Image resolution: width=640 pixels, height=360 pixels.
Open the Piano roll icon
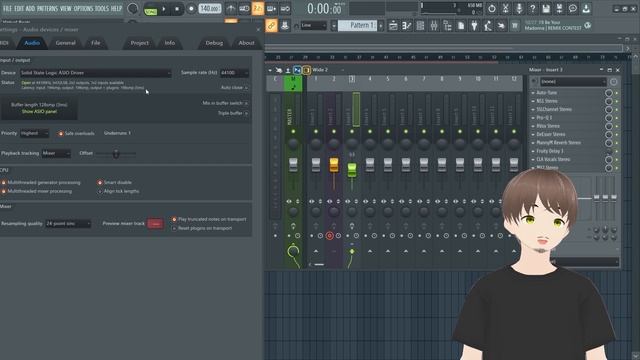tap(407, 26)
